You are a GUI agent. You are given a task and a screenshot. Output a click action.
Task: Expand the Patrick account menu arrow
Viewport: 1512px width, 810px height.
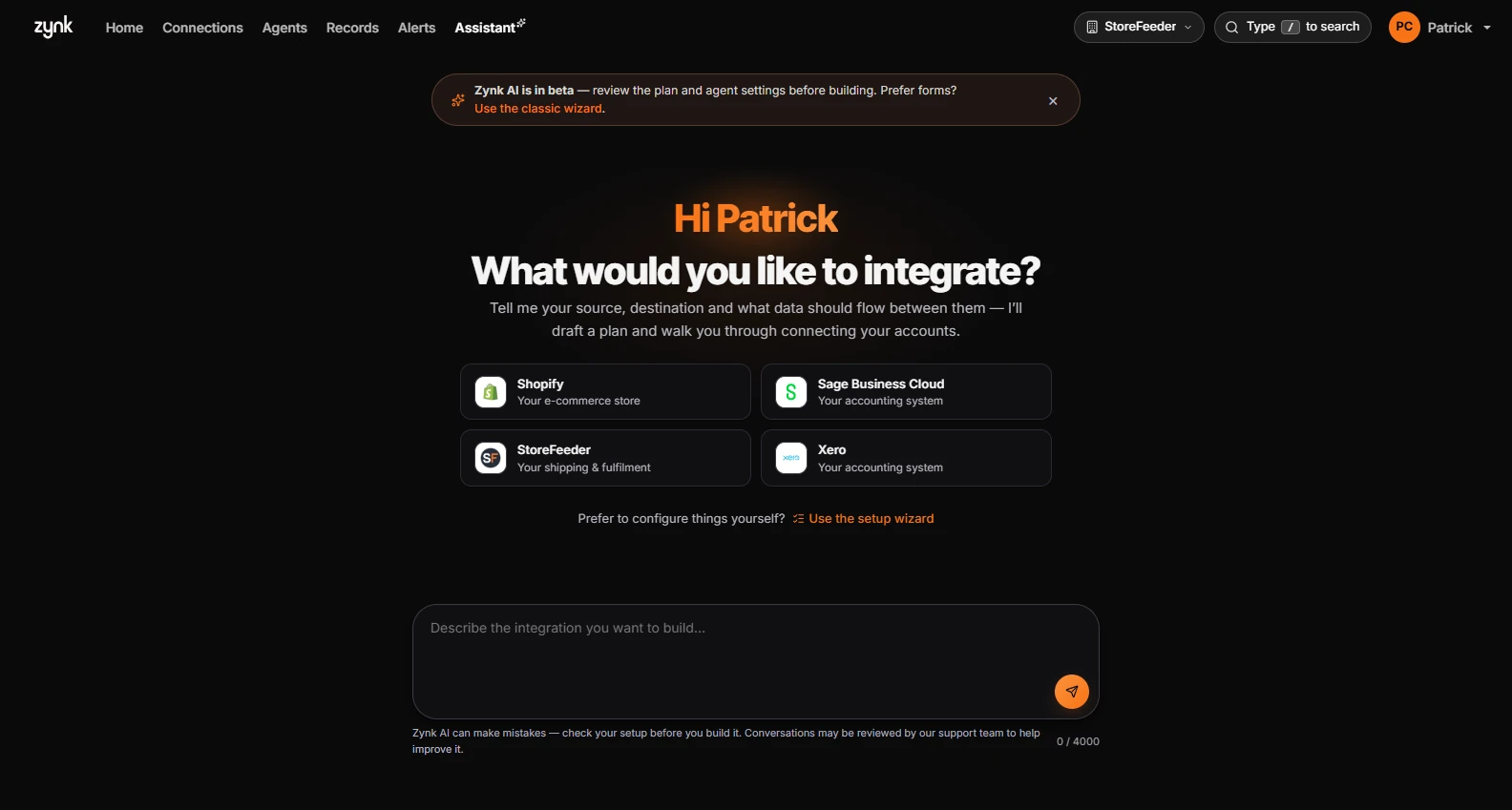pos(1487,28)
